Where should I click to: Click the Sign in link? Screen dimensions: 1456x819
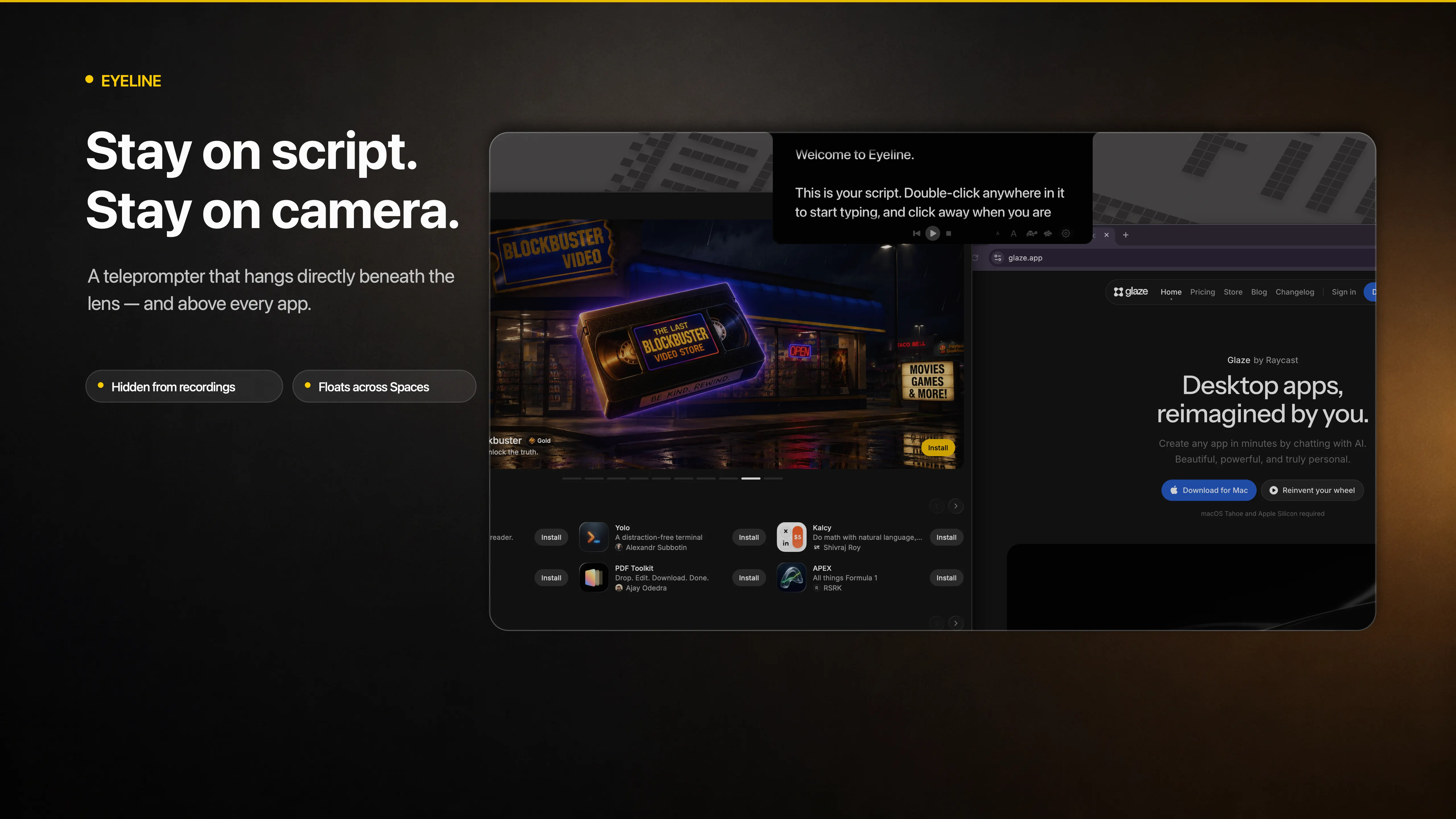1343,292
